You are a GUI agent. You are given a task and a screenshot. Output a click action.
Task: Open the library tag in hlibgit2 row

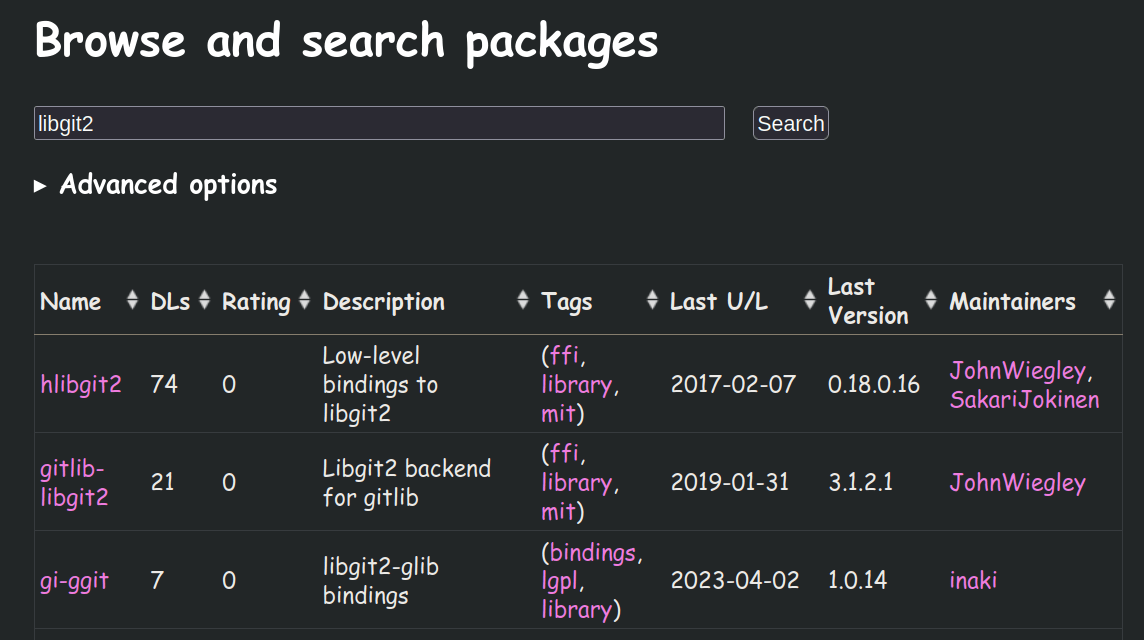pos(576,385)
